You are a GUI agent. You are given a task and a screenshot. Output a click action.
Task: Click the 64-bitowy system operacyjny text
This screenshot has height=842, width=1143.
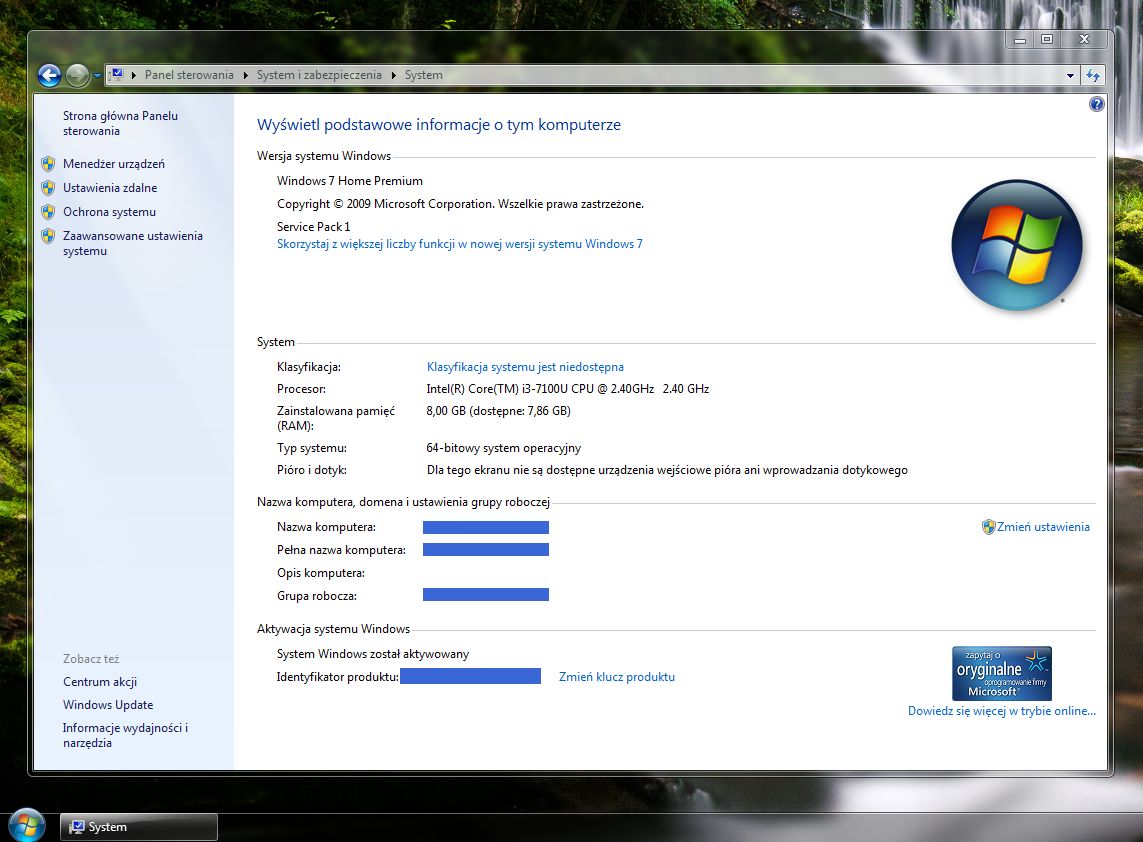coord(504,448)
